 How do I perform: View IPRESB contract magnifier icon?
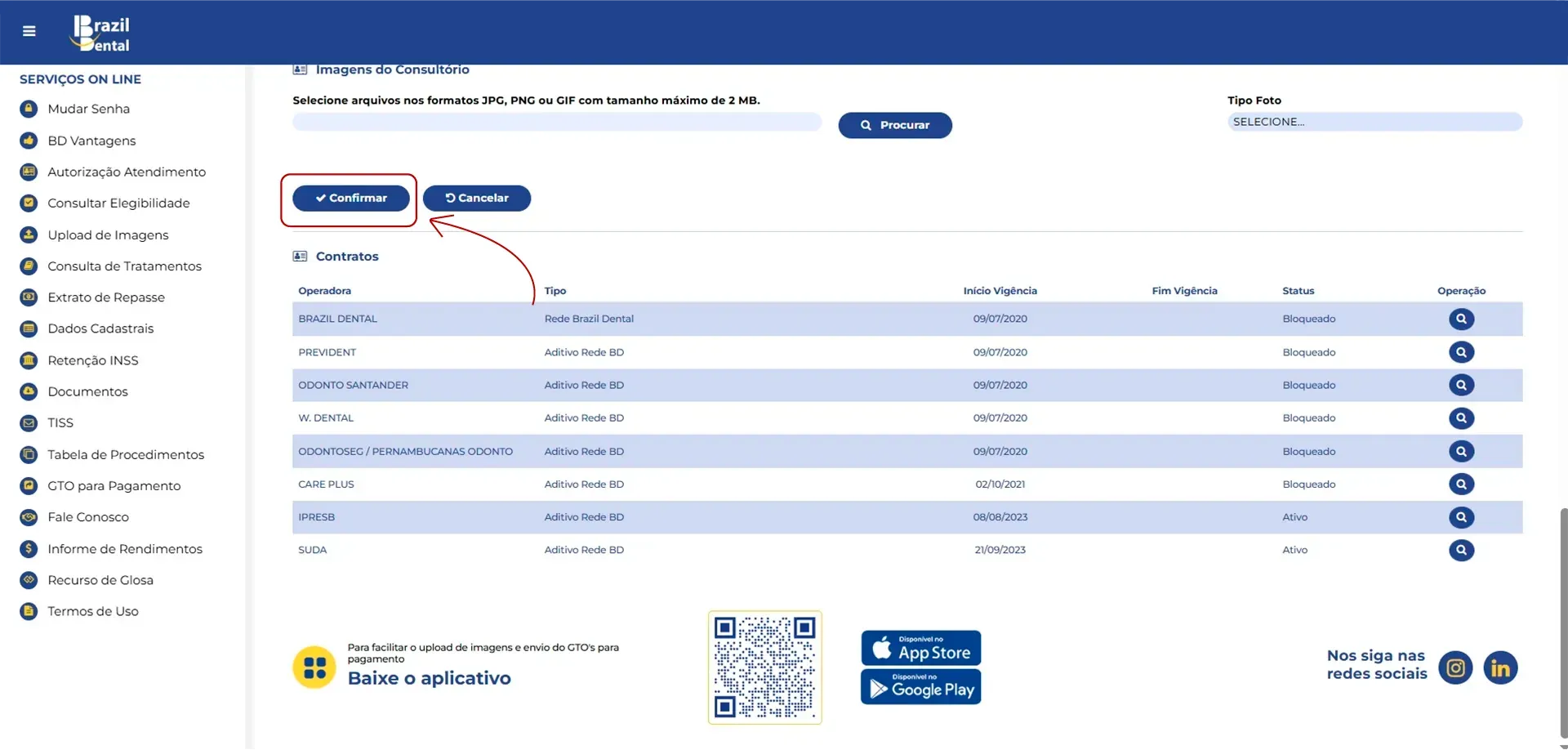coord(1461,517)
